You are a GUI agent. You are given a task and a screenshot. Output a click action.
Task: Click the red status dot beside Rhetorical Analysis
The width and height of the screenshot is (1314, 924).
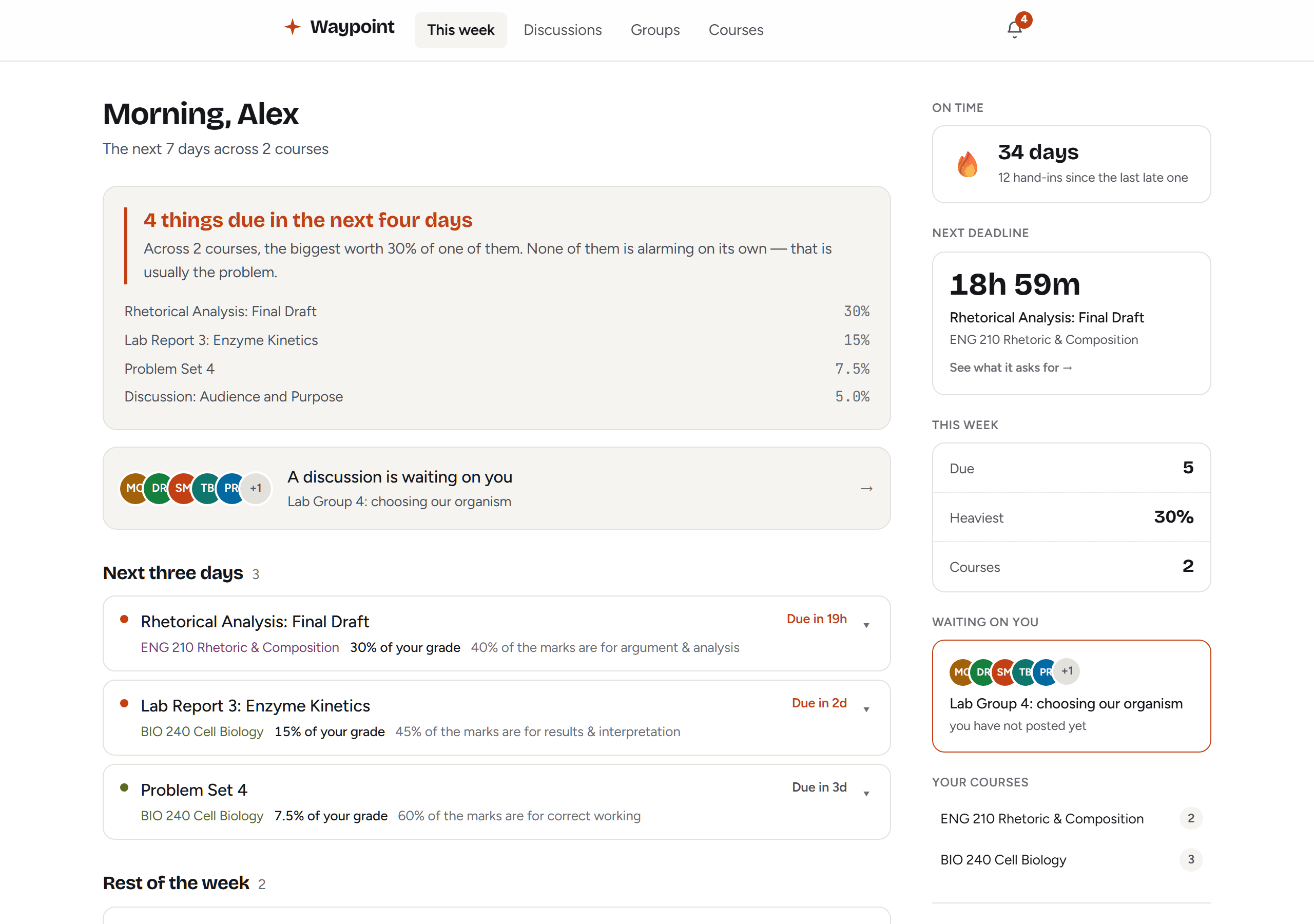[x=124, y=620]
